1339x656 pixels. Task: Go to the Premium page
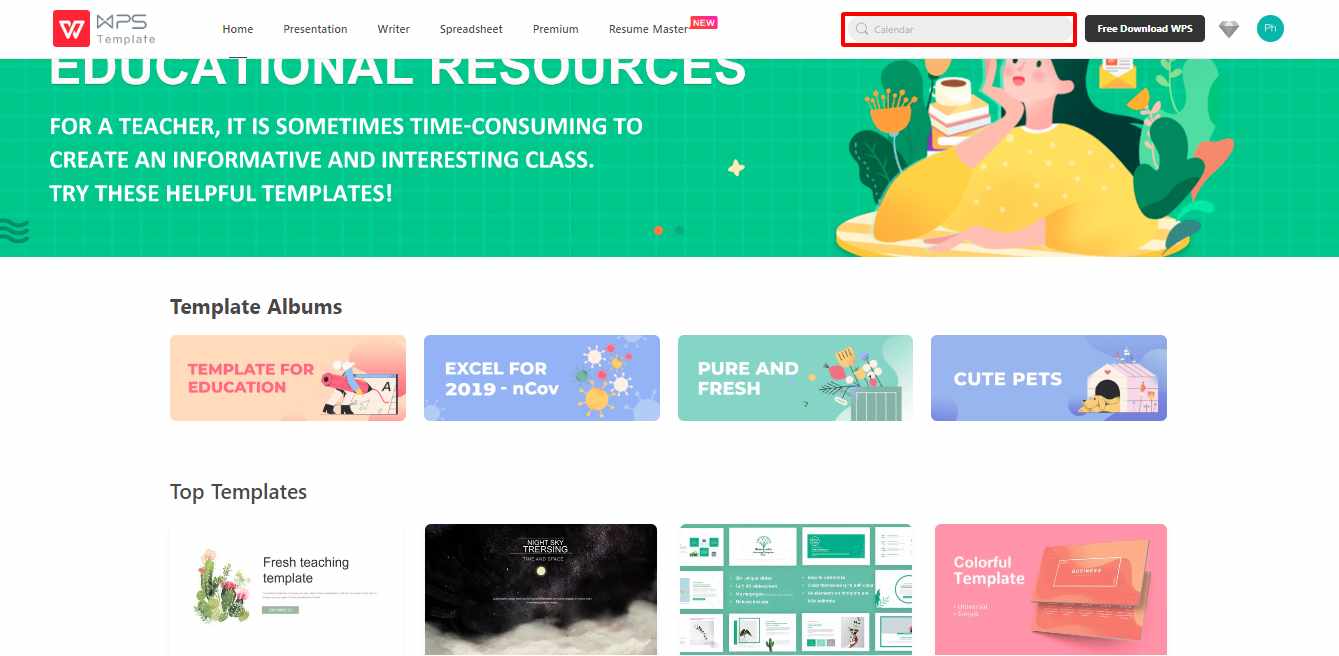point(556,29)
